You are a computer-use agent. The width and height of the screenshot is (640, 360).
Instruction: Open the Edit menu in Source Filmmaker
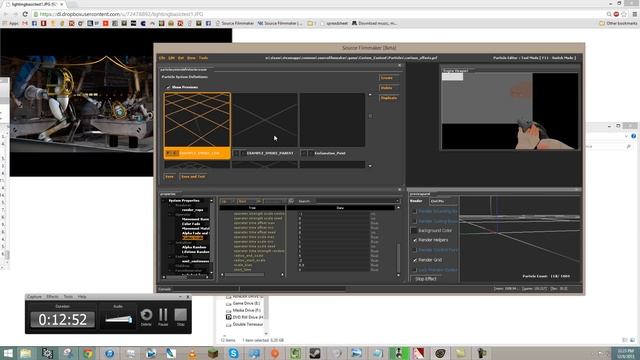[171, 58]
